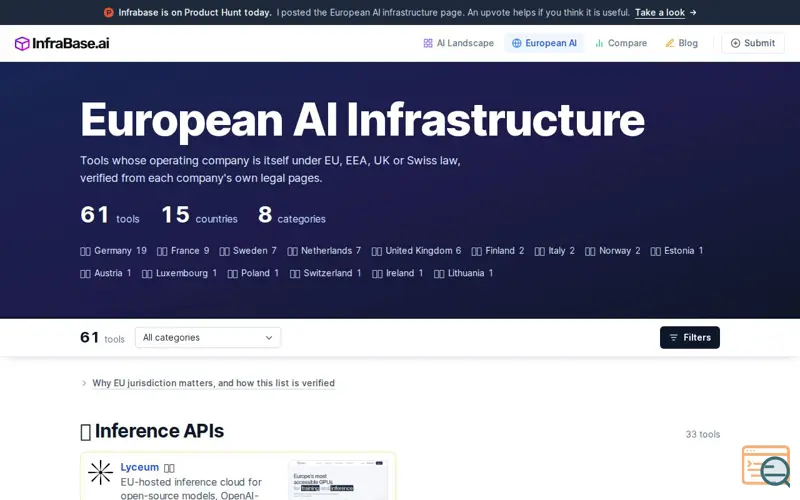
Task: Filter by Italy 2 country chip
Action: (555, 251)
